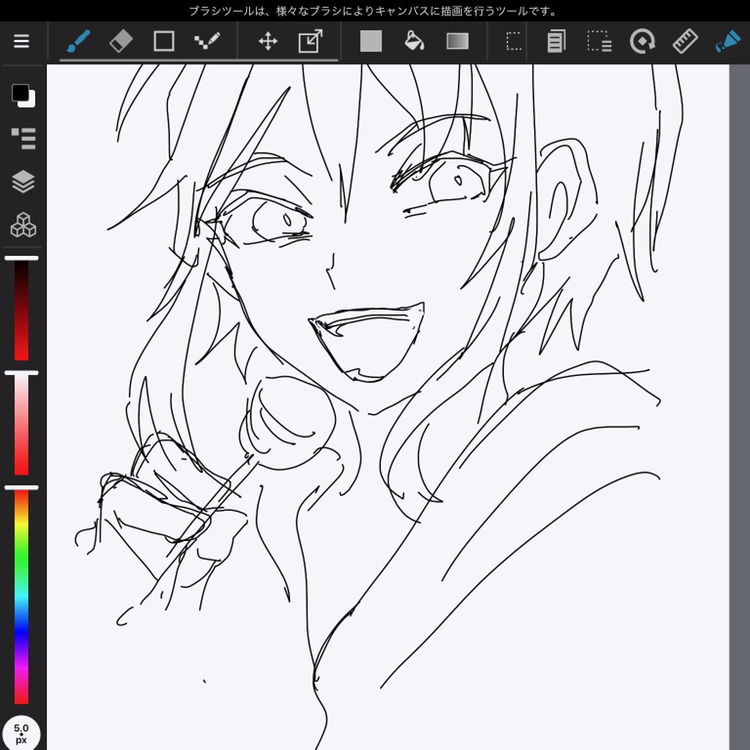
Task: Adjust the white-to-red saturation slider
Action: click(x=22, y=423)
